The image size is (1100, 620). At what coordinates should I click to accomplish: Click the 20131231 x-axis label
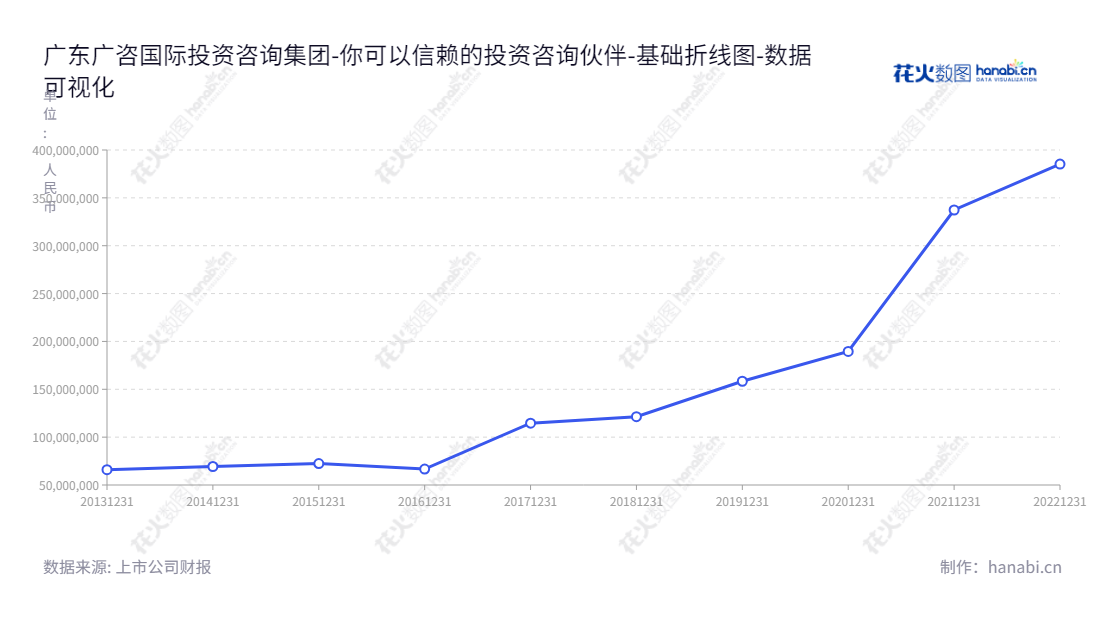point(107,502)
